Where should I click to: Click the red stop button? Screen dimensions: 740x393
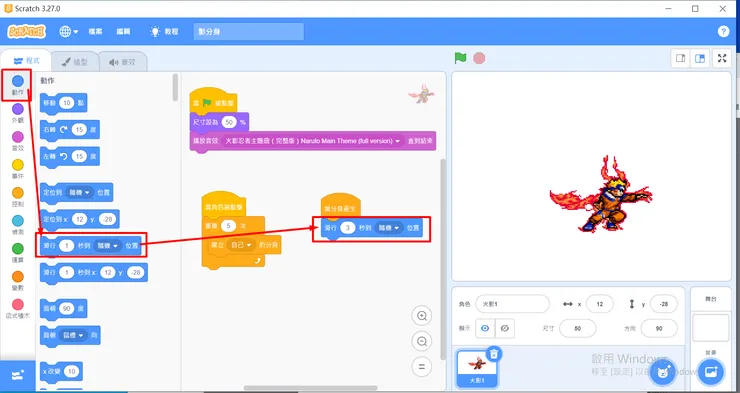(x=479, y=58)
